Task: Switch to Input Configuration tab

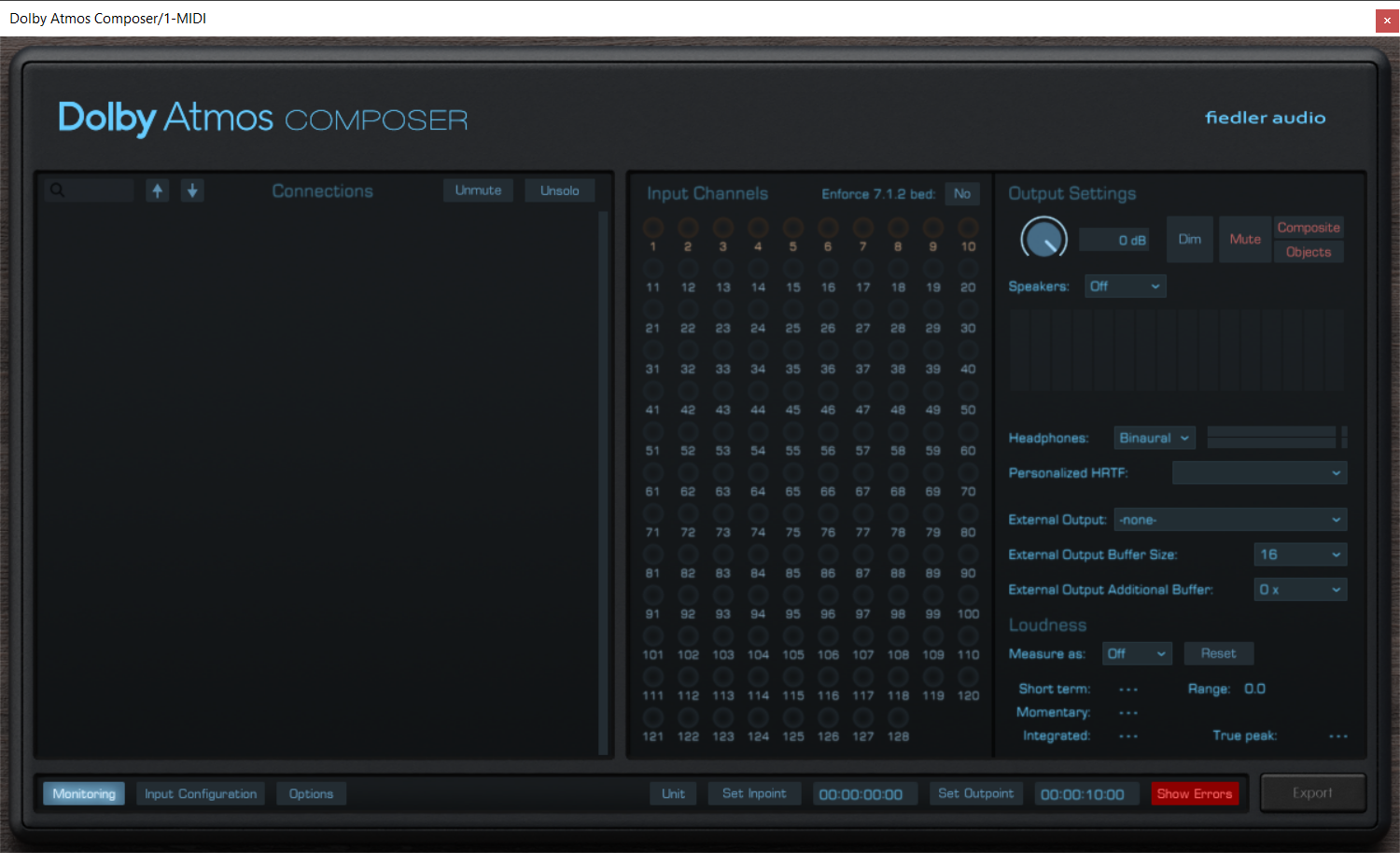Action: (x=201, y=793)
